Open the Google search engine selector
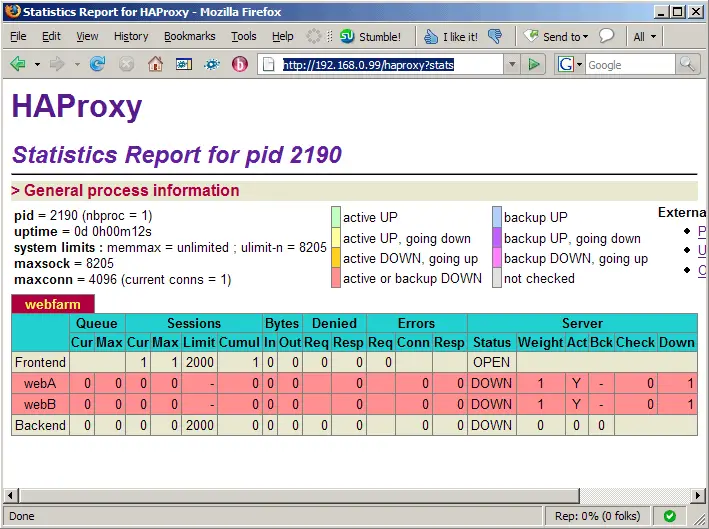This screenshot has width=709, height=529. tap(569, 65)
